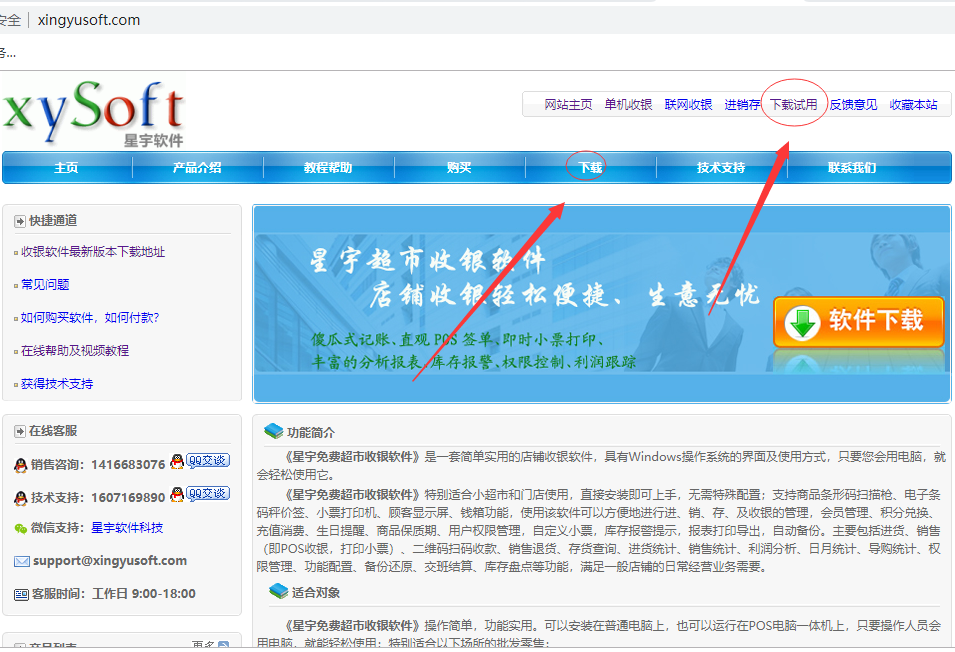Click the penguin icon beside 技术支持
The height and width of the screenshot is (652, 955).
pos(21,498)
